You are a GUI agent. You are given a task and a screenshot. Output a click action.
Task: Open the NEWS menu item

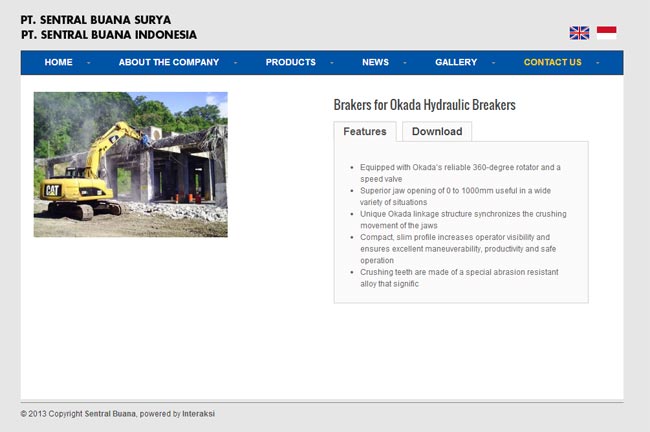click(375, 62)
